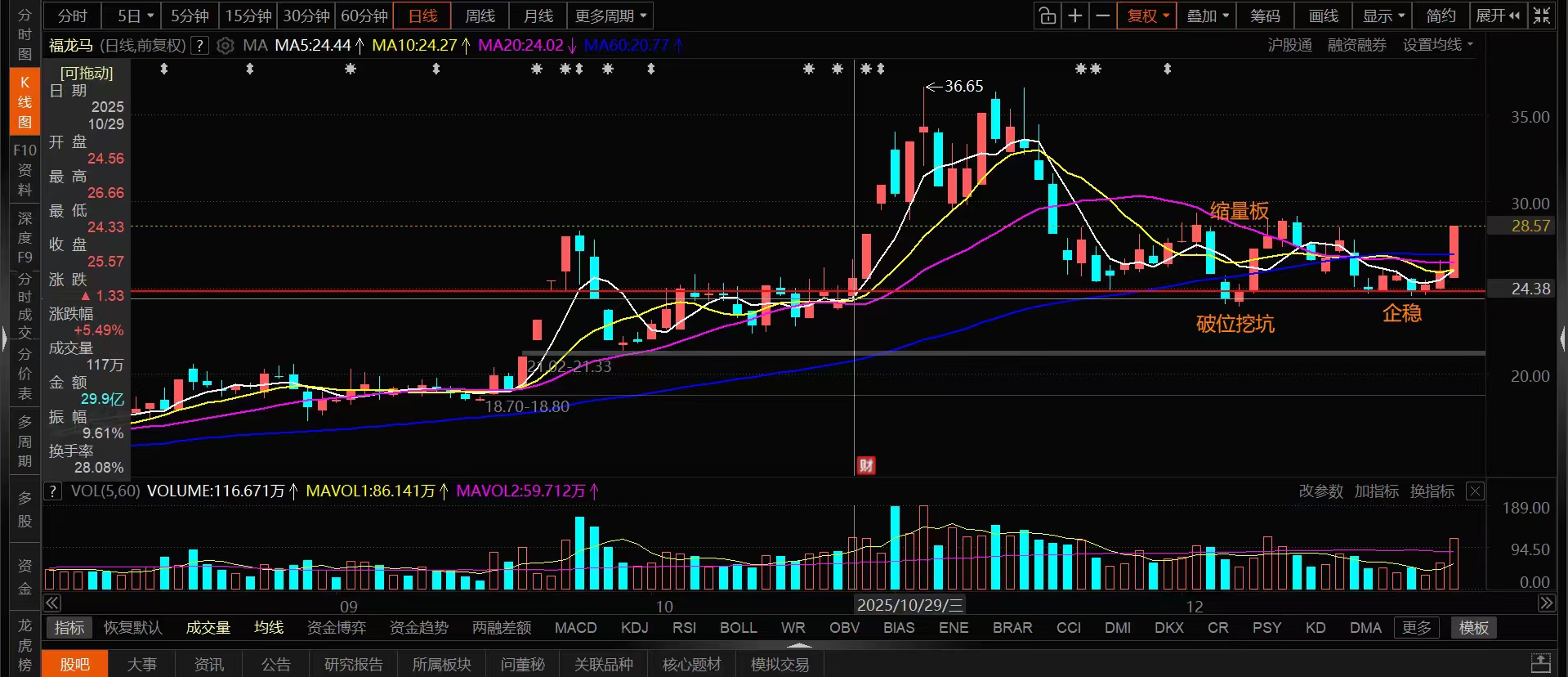
Task: Switch to 15分钟 period tab
Action: pyautogui.click(x=248, y=16)
